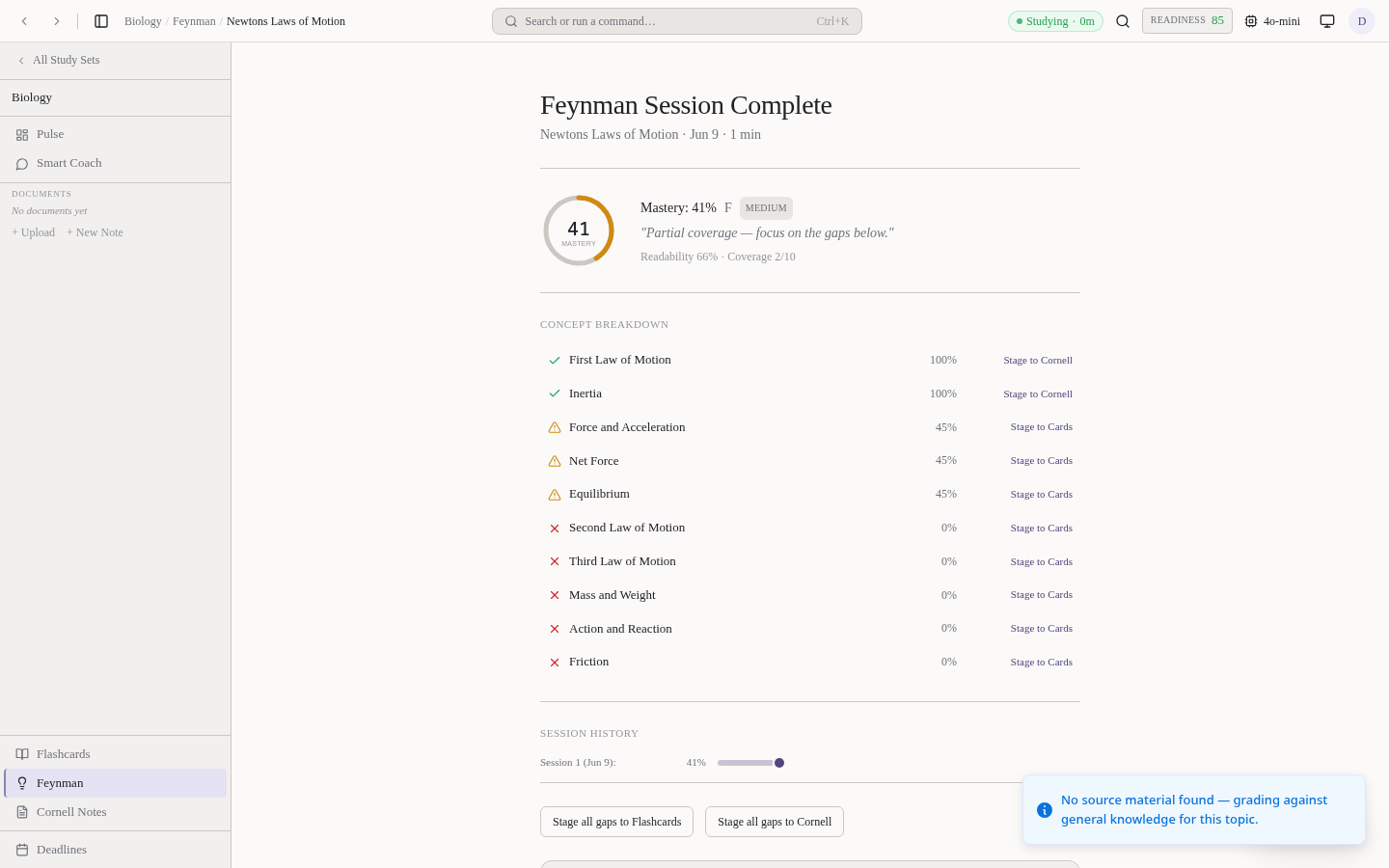Click the red X beside Second Law of Motion
Image resolution: width=1389 pixels, height=868 pixels.
[x=555, y=529]
